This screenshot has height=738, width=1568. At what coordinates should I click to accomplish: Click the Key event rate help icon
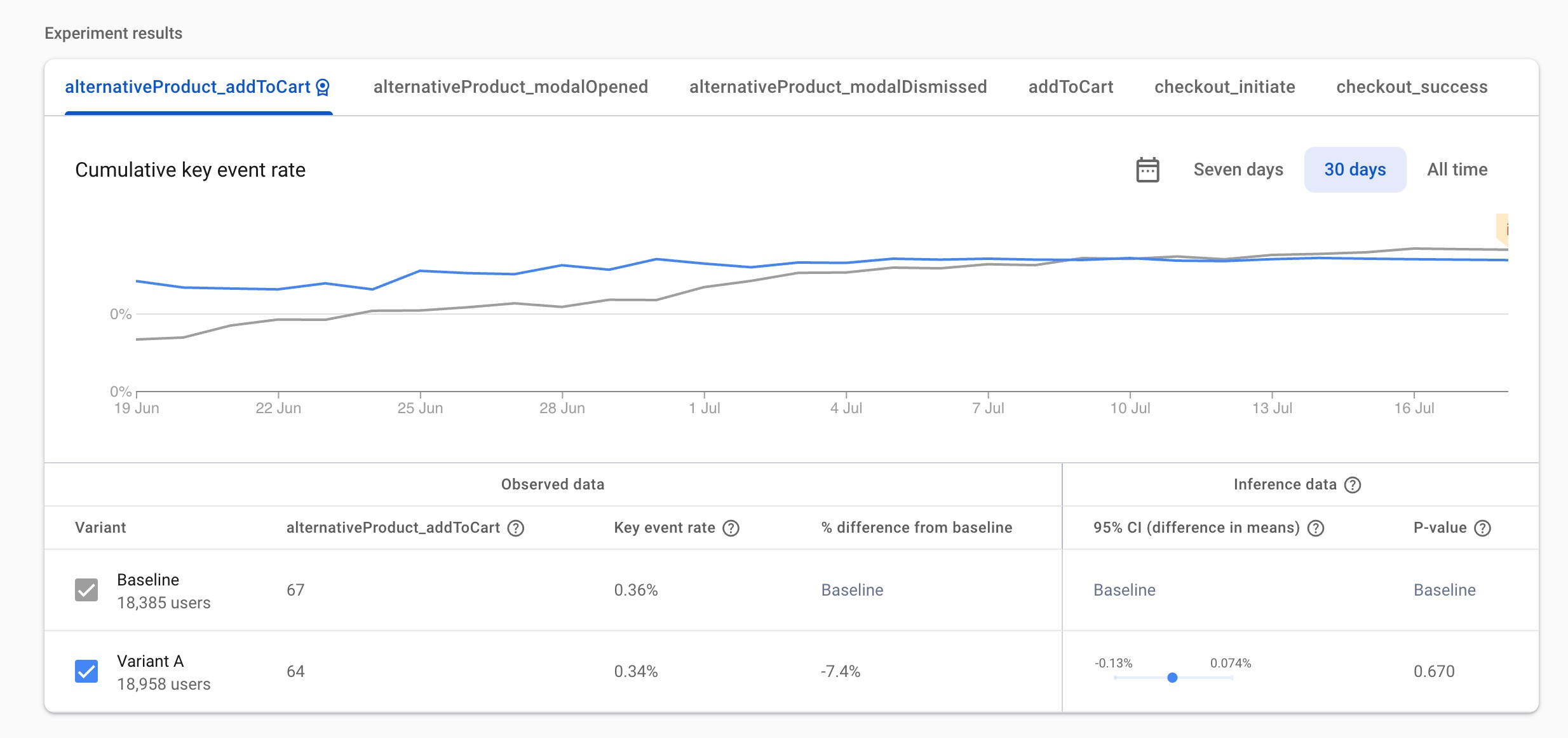pos(731,528)
